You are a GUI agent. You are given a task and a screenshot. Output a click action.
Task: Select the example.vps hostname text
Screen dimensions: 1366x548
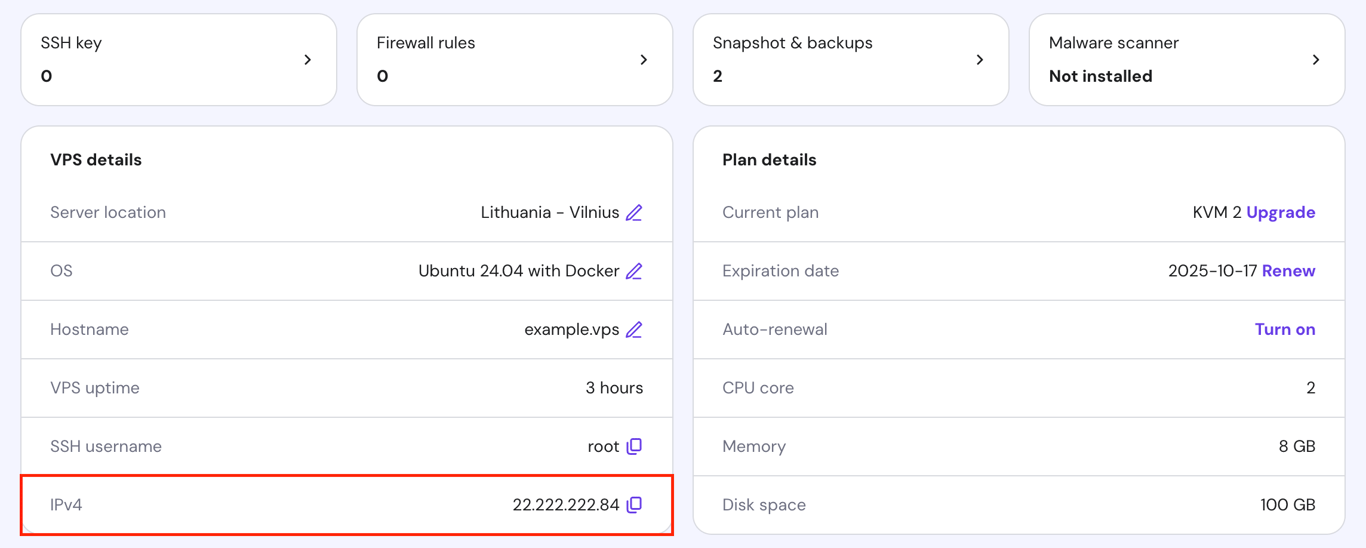[x=572, y=329]
